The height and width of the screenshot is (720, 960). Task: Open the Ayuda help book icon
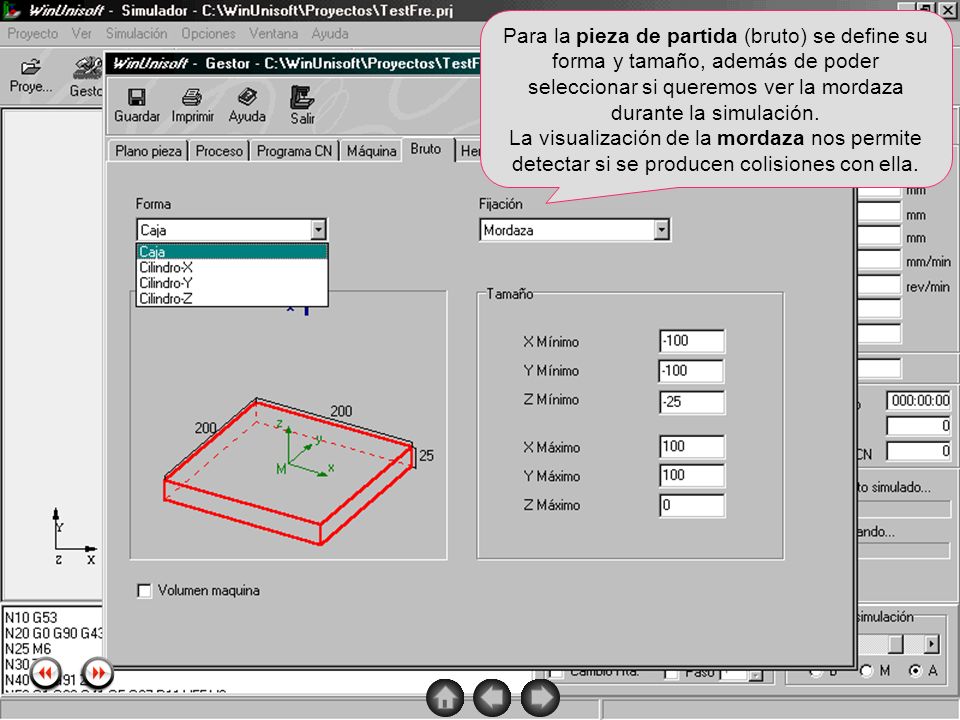(x=247, y=97)
